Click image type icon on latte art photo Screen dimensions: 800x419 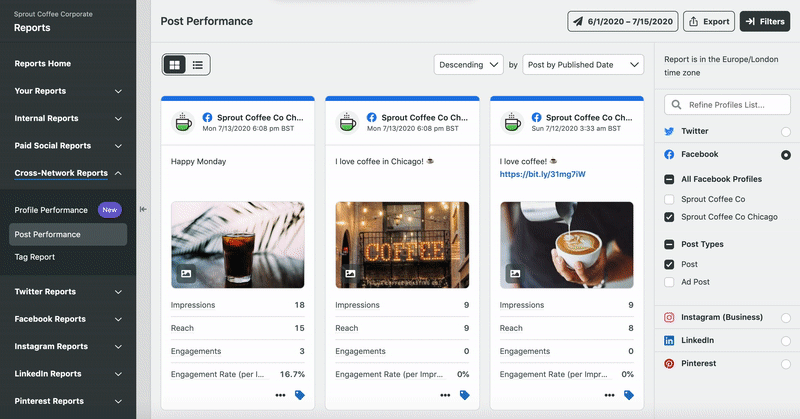click(x=515, y=274)
